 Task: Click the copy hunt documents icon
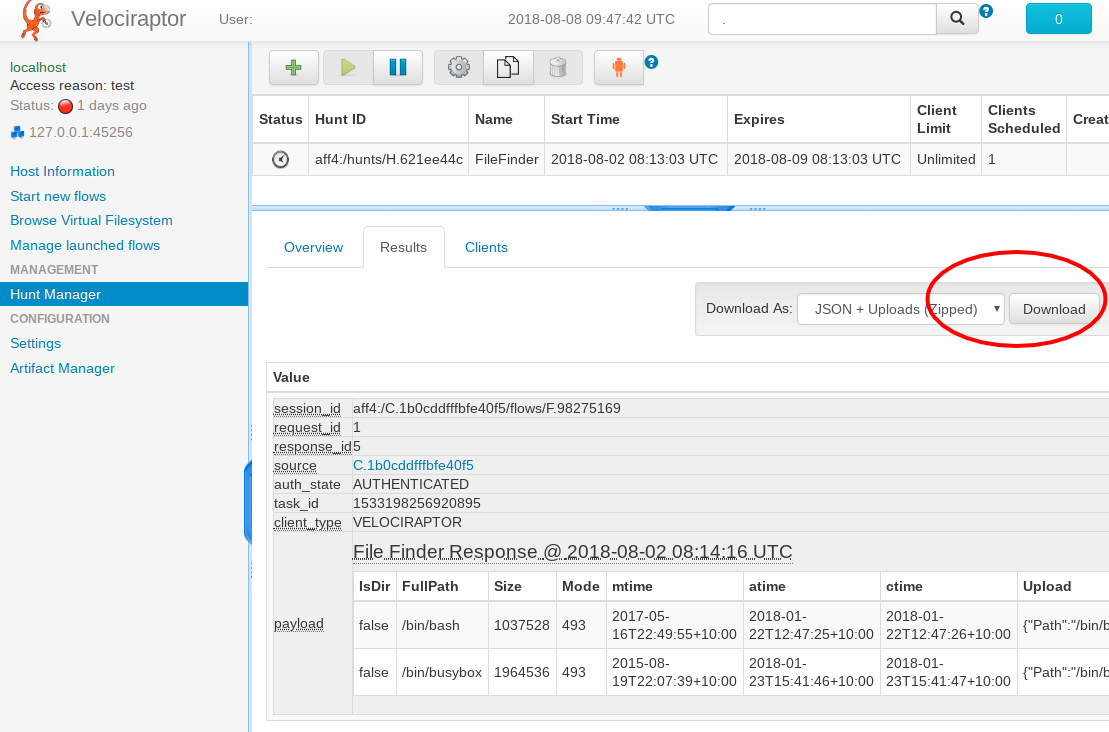pos(508,68)
